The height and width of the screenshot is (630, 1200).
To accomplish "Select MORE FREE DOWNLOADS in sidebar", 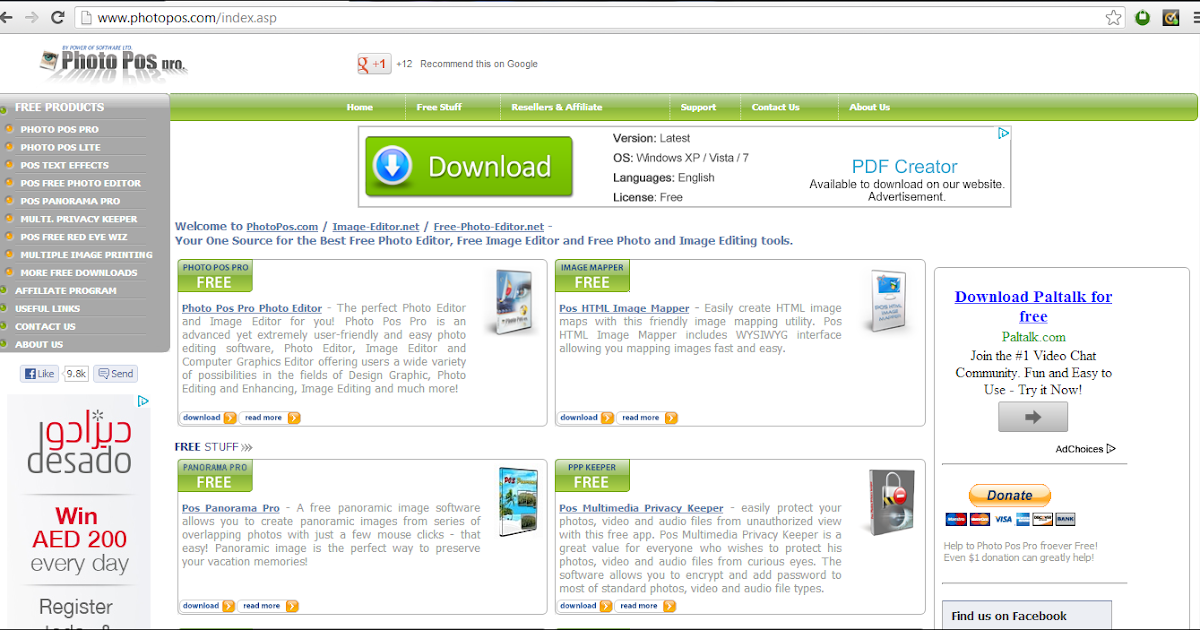I will pos(79,273).
